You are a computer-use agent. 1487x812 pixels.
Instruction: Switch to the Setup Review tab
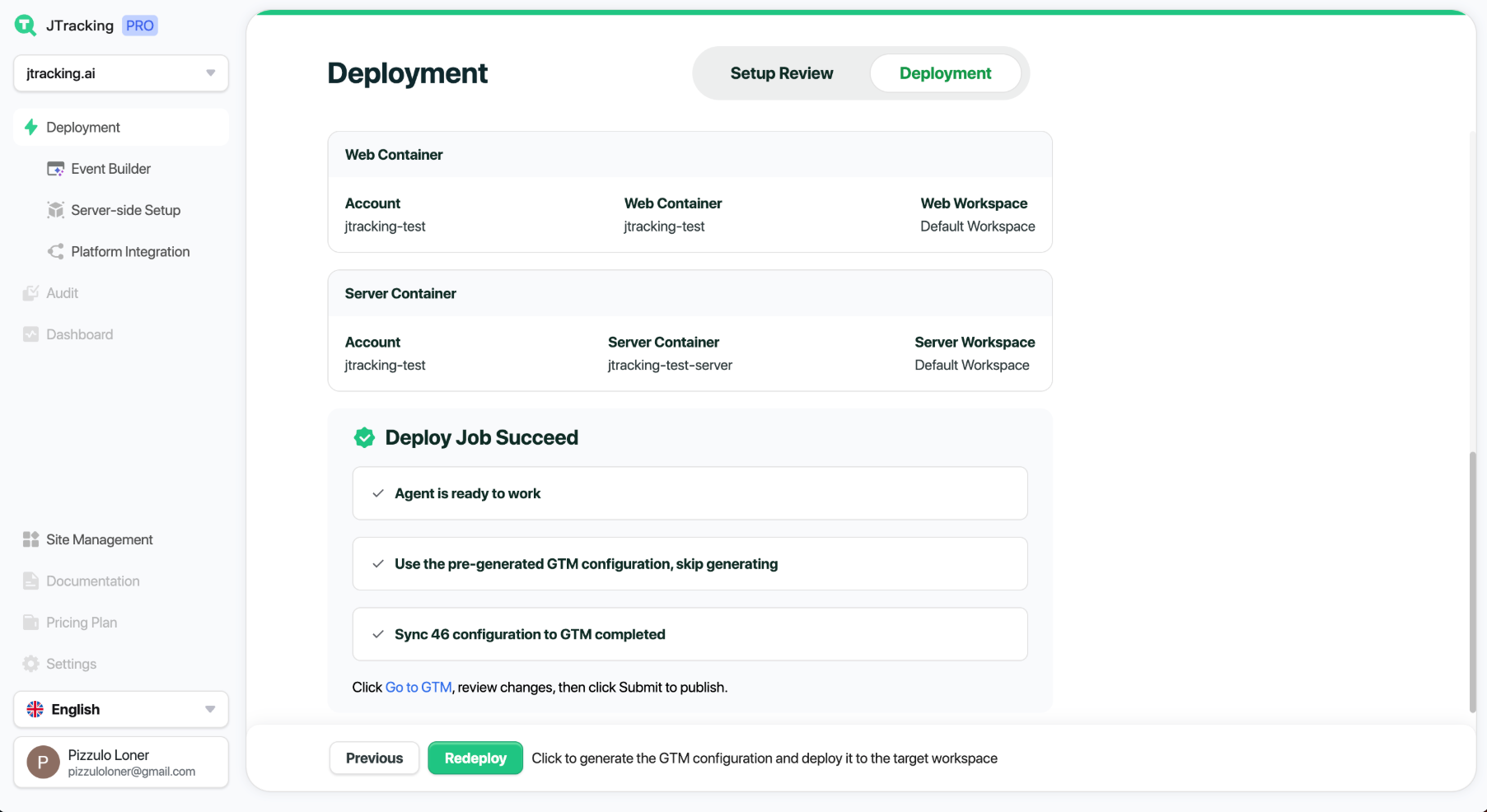coord(781,73)
